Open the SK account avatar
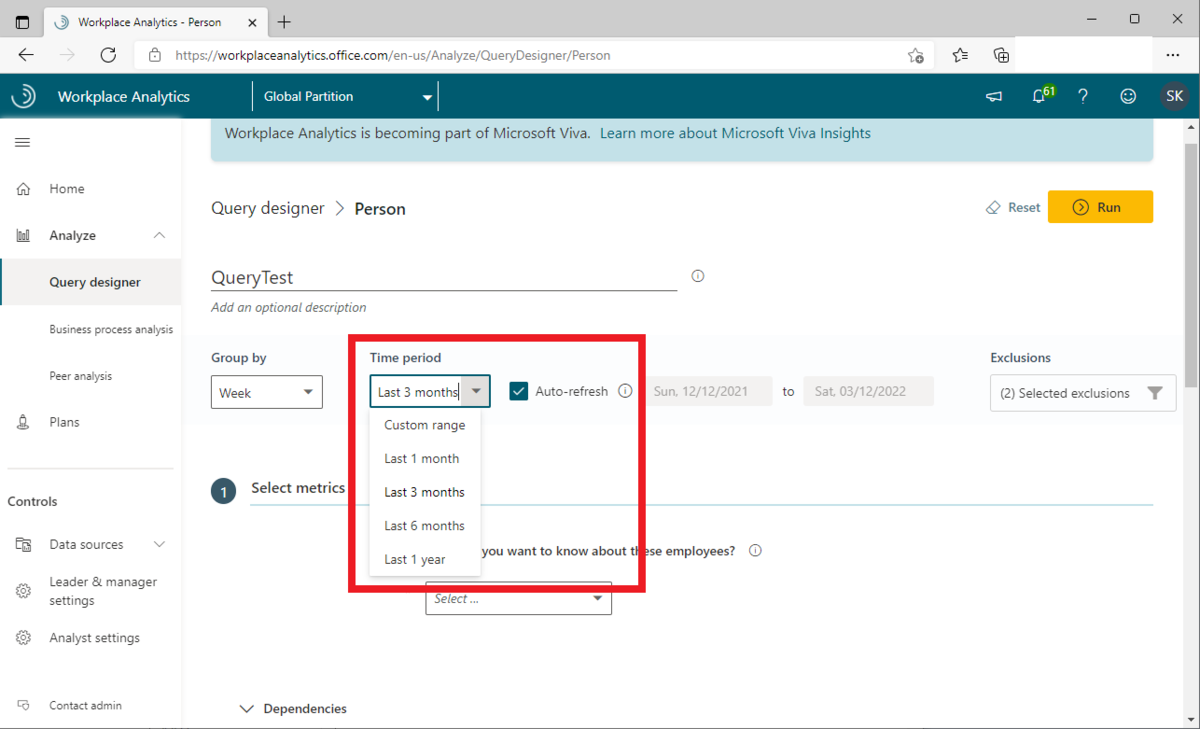Image resolution: width=1200 pixels, height=729 pixels. click(1174, 97)
